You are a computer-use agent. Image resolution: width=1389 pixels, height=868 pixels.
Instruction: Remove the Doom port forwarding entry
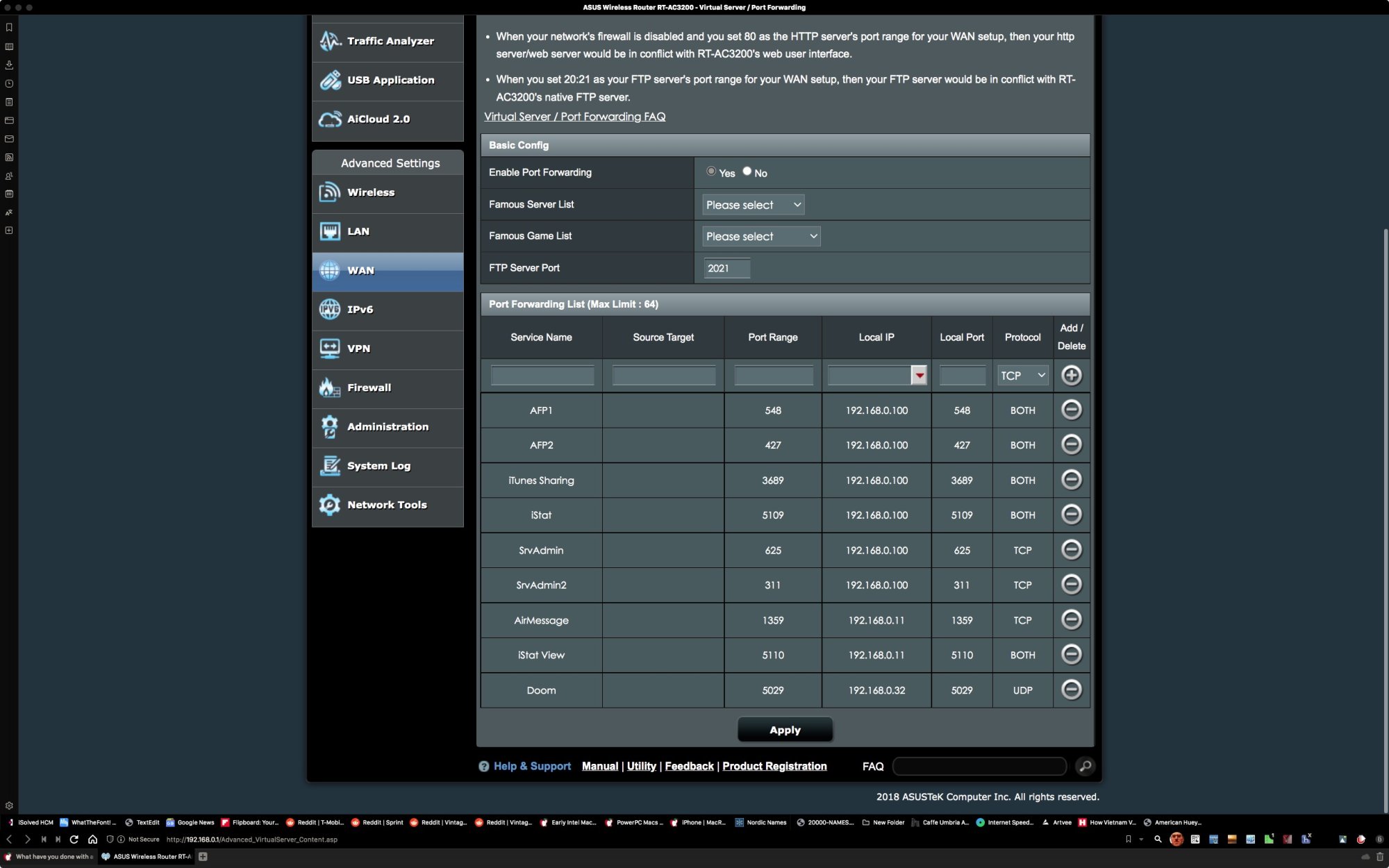(1071, 690)
